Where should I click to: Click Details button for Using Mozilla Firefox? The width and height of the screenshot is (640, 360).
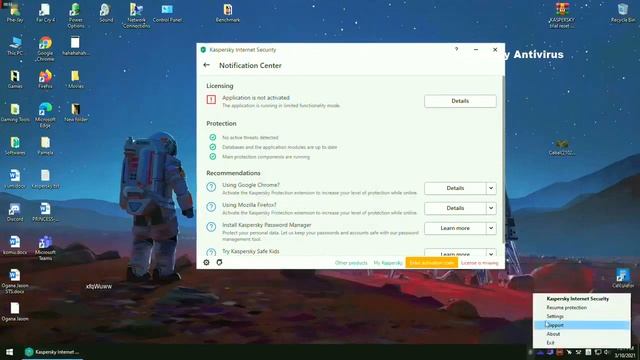[455, 208]
